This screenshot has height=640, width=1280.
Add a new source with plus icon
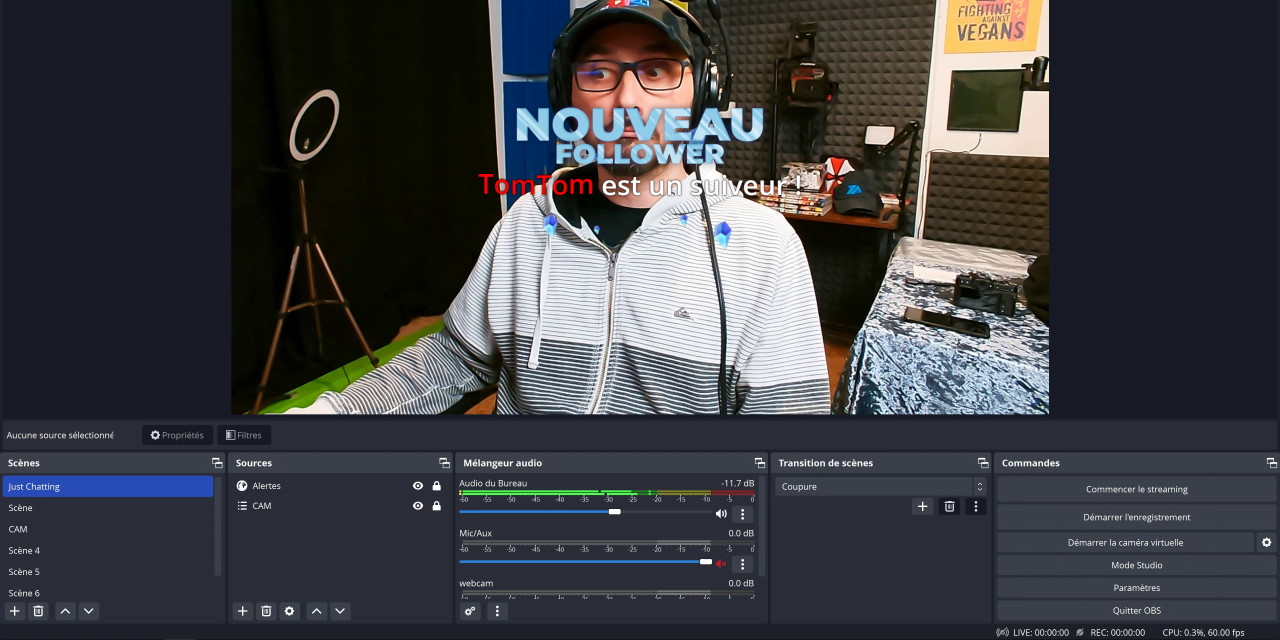pyautogui.click(x=242, y=611)
